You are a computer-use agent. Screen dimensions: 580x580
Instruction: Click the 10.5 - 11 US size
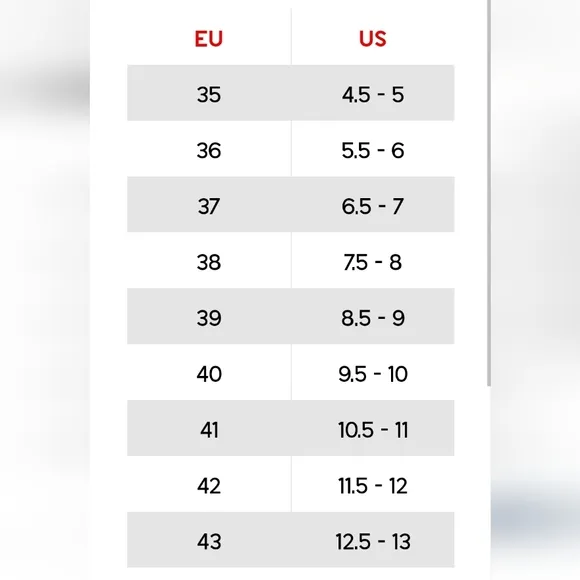[x=373, y=430]
